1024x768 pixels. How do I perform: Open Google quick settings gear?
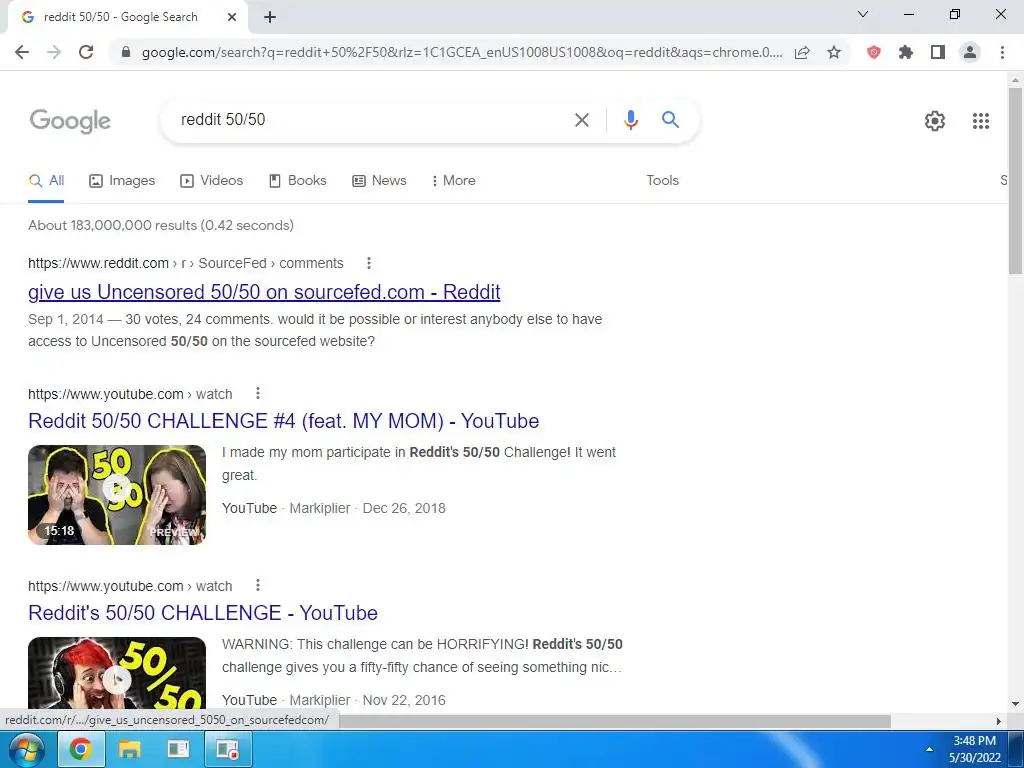935,121
